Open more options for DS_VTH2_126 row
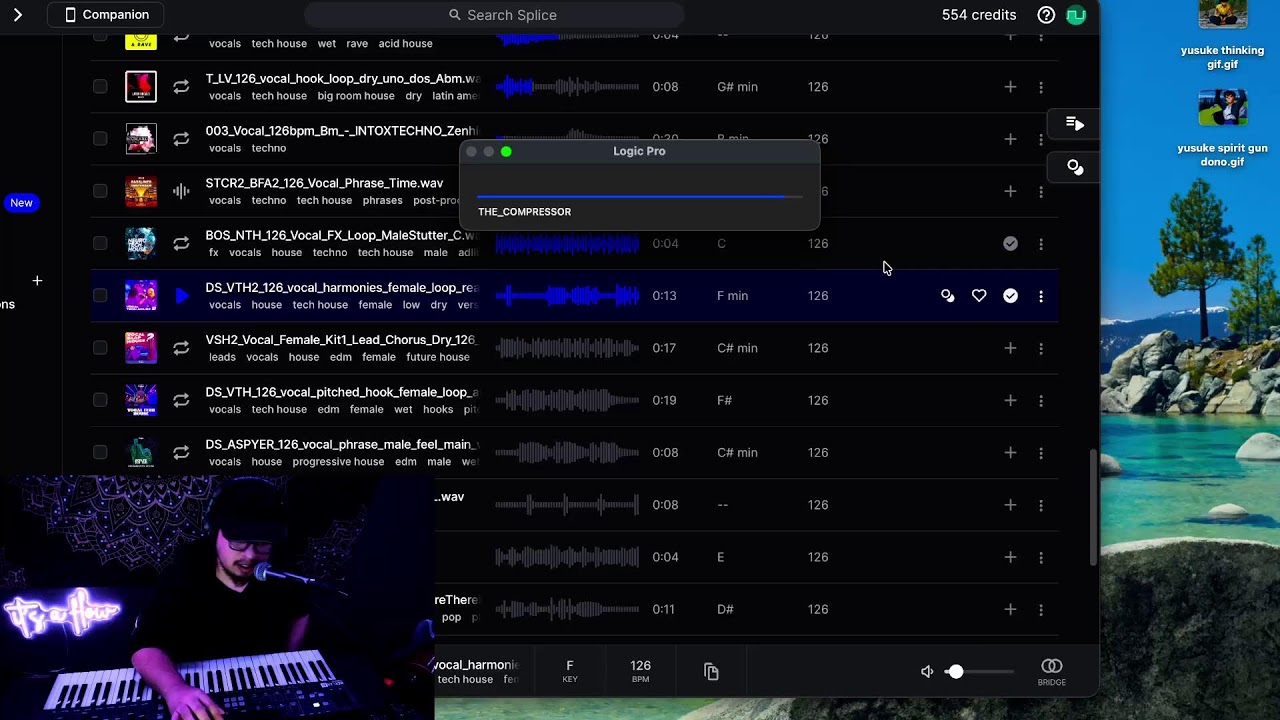The image size is (1280, 720). tap(1041, 296)
